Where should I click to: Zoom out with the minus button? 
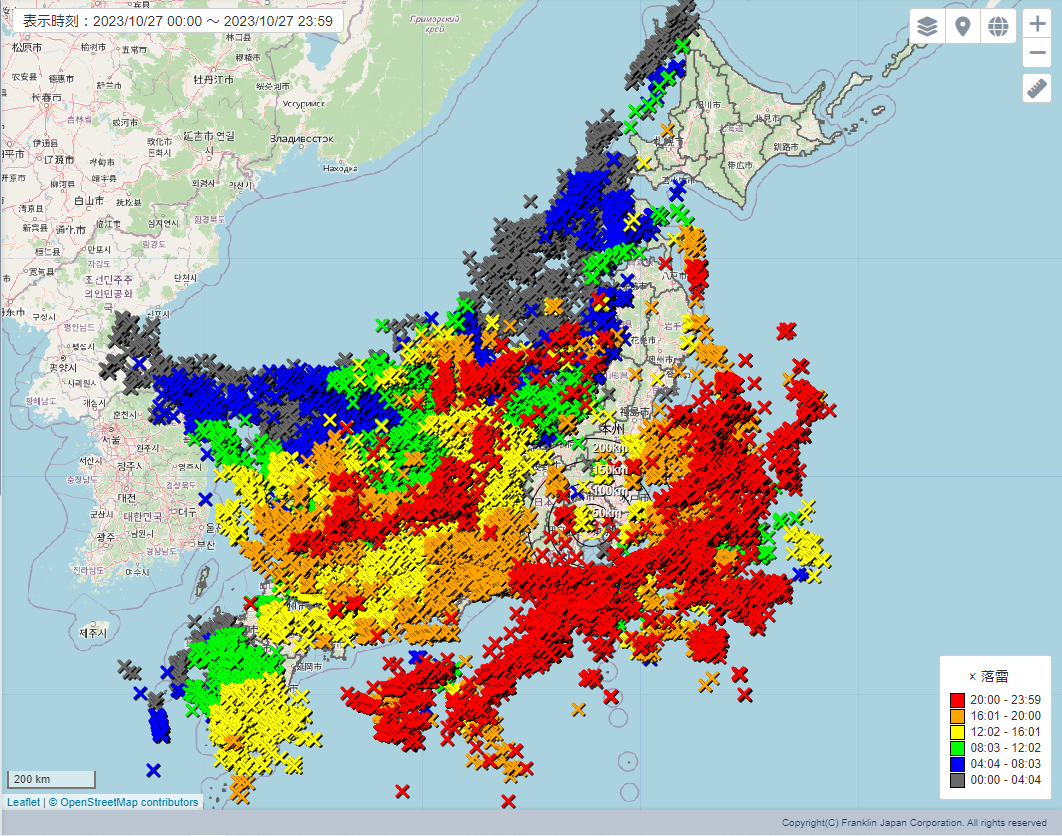[x=1037, y=54]
